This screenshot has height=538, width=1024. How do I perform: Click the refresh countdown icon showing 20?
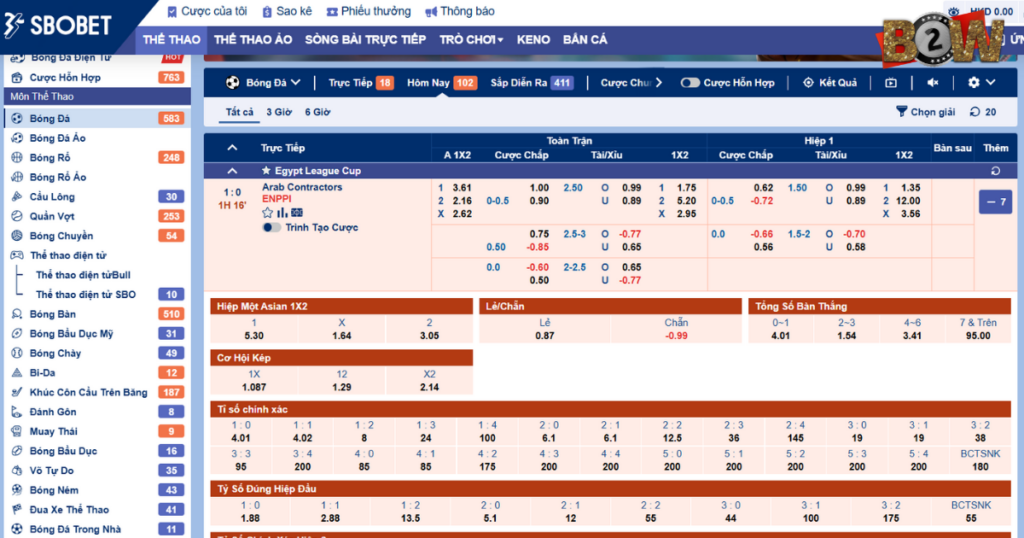tap(975, 112)
